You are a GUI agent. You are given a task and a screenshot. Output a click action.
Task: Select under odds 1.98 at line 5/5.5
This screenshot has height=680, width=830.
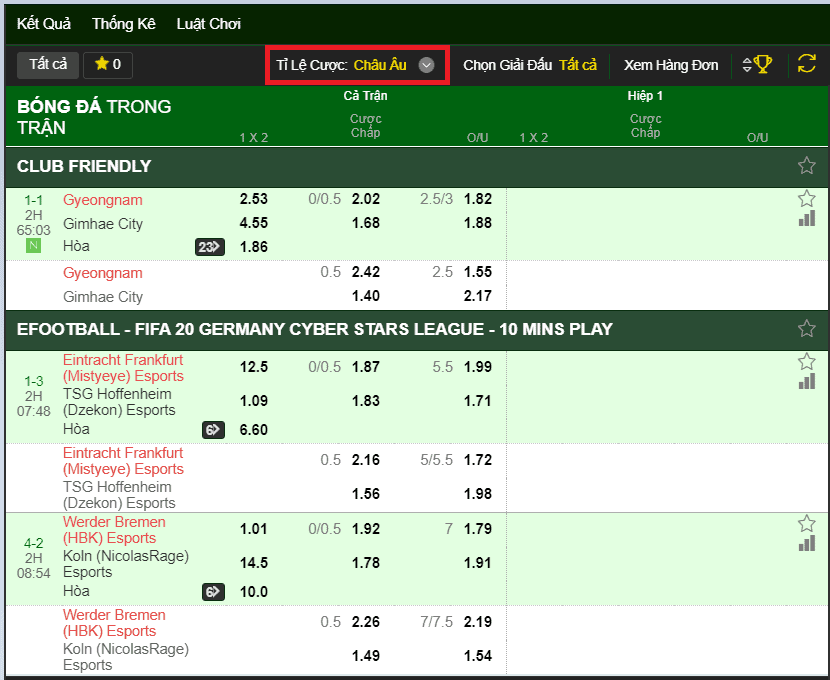pos(478,494)
